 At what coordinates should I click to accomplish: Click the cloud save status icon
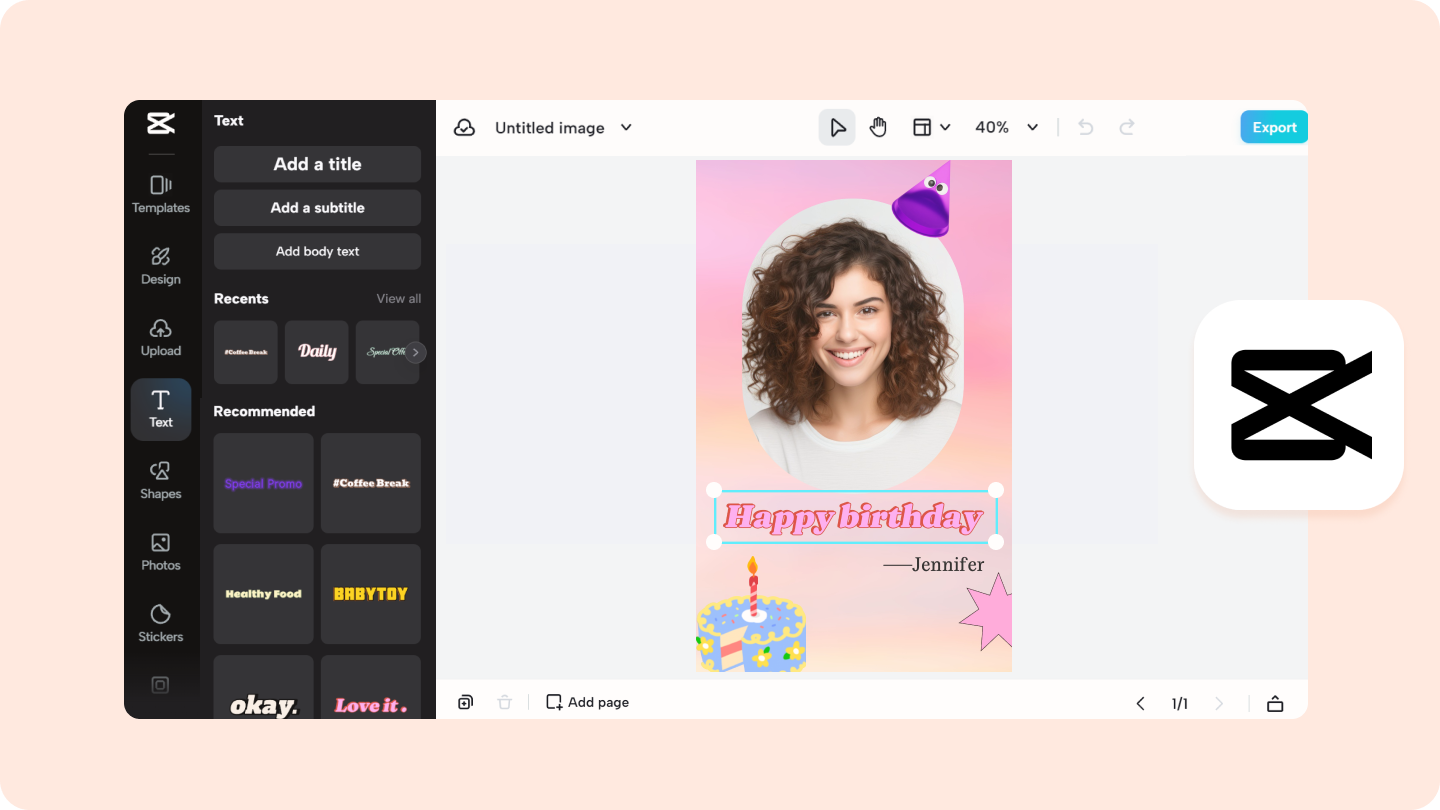[x=464, y=128]
